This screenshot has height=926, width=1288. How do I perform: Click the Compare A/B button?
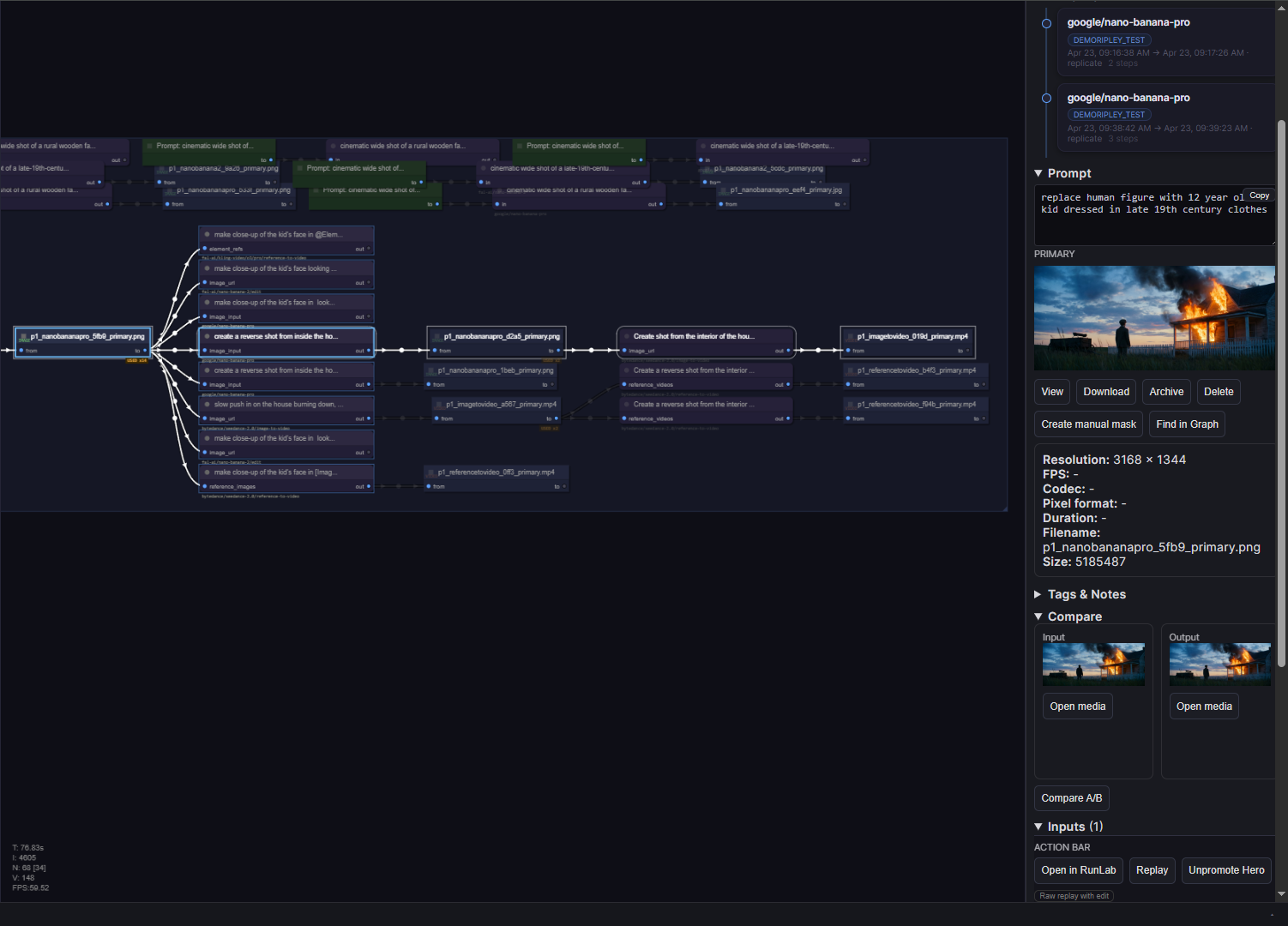pos(1072,798)
